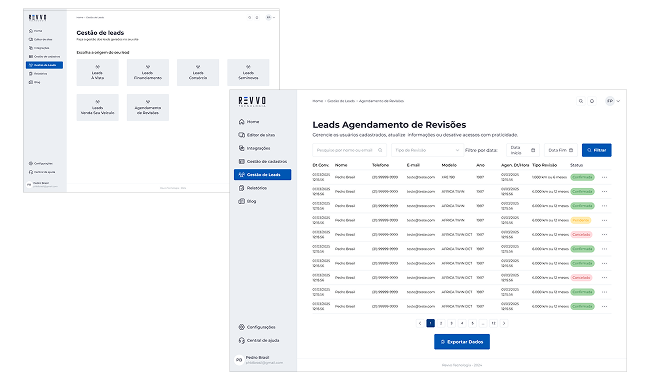Select page 5 in pagination
This screenshot has width=650, height=382.
tap(473, 323)
